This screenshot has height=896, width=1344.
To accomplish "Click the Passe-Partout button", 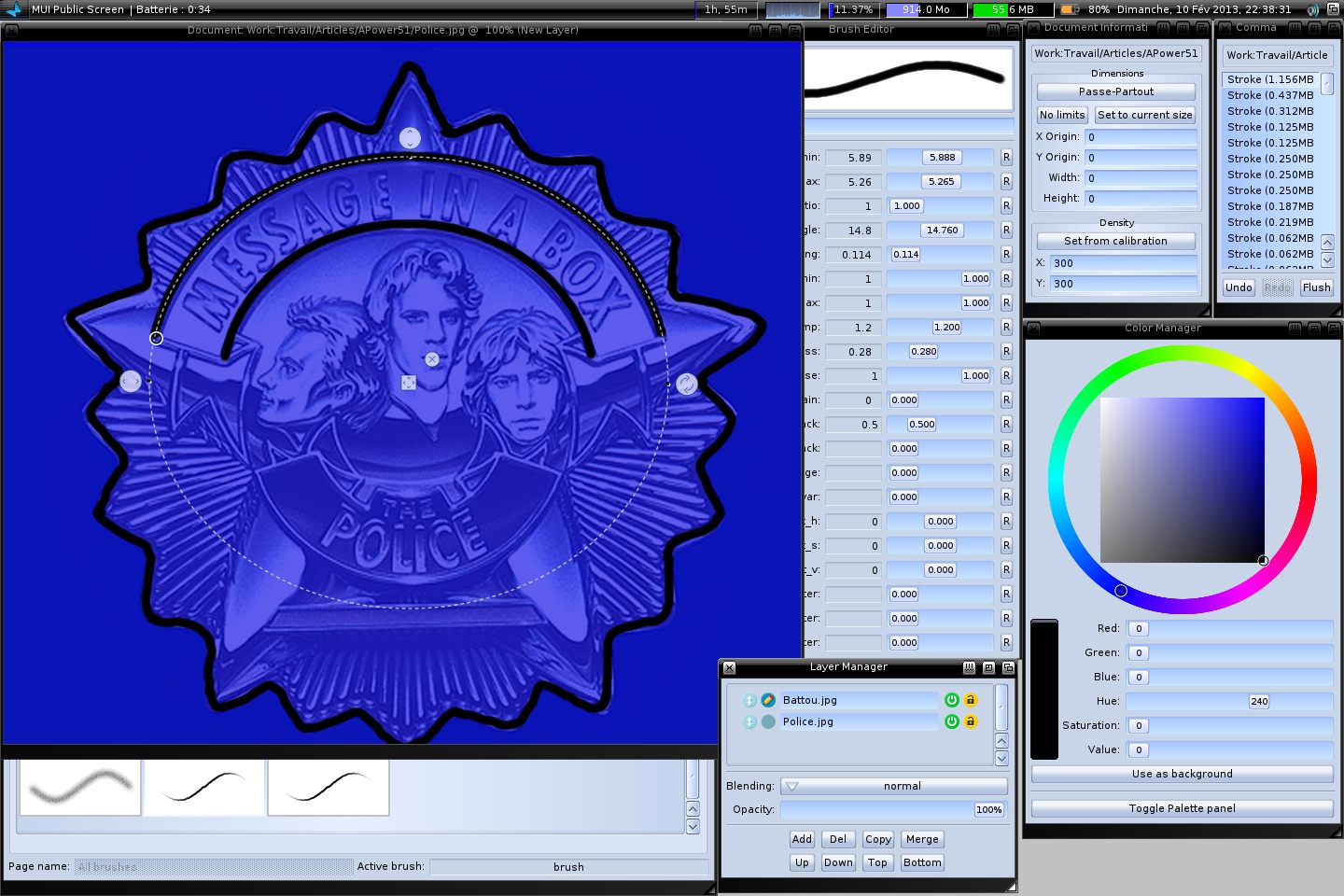I will click(1116, 91).
